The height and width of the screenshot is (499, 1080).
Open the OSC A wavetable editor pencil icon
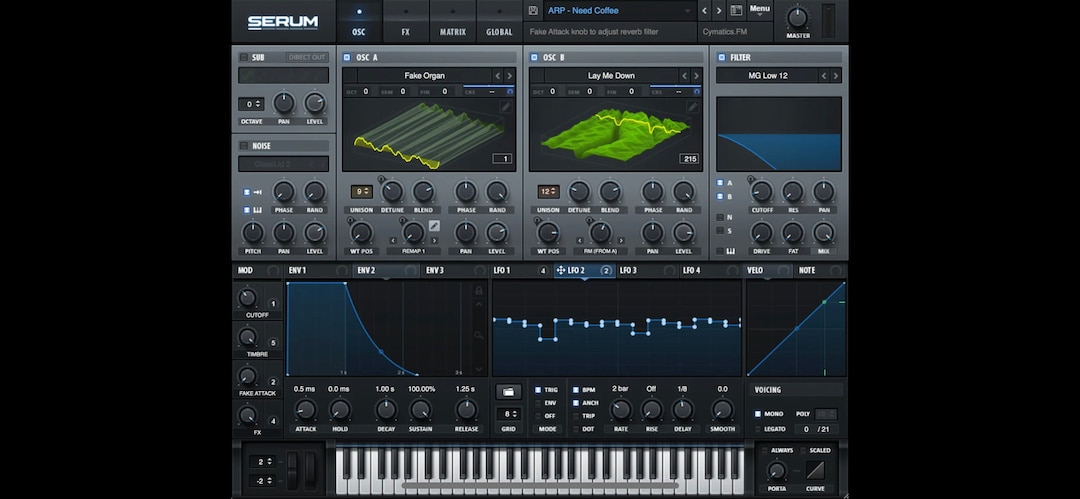click(506, 107)
